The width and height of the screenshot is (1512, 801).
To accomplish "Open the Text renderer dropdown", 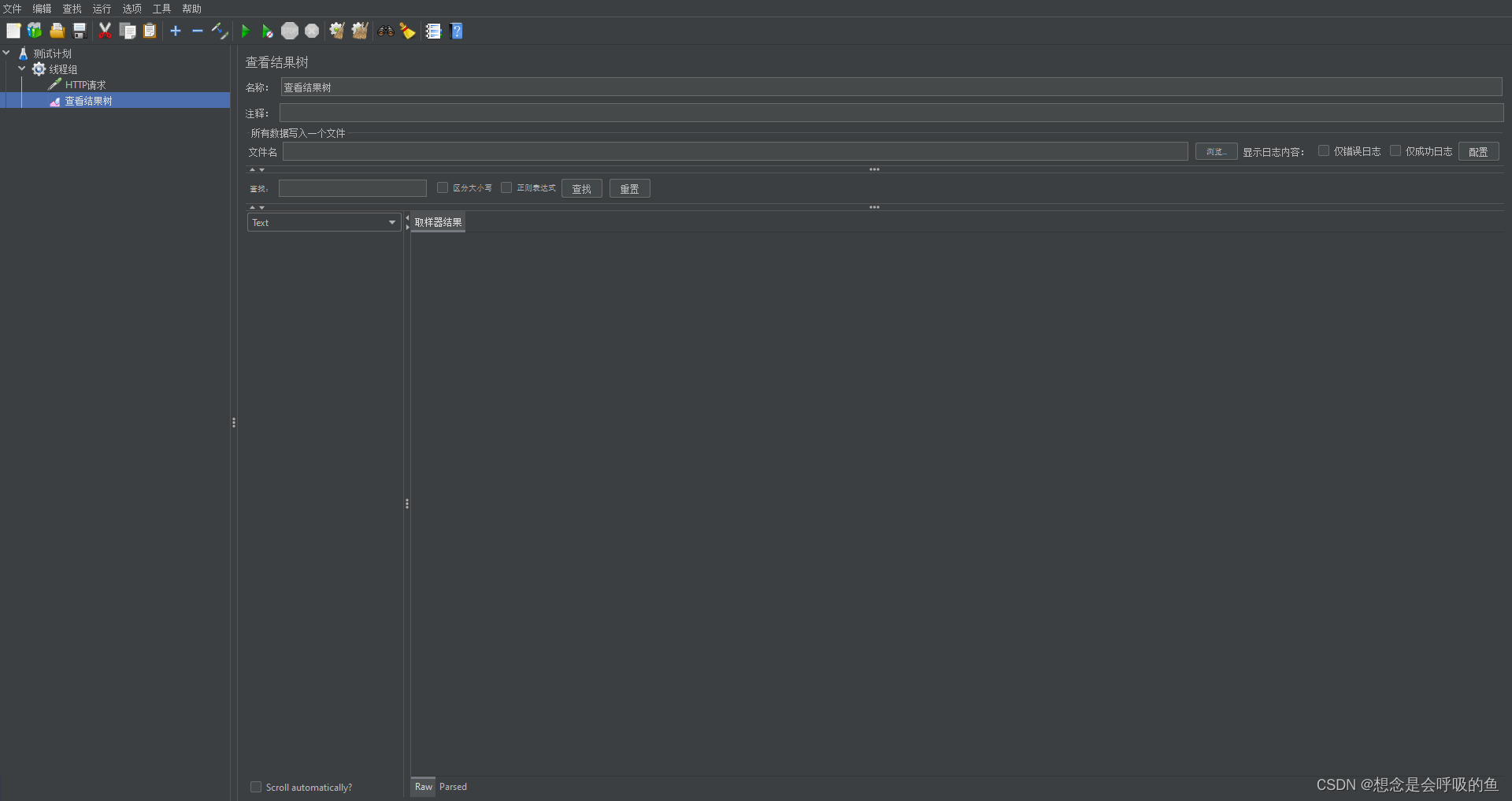I will 324,222.
